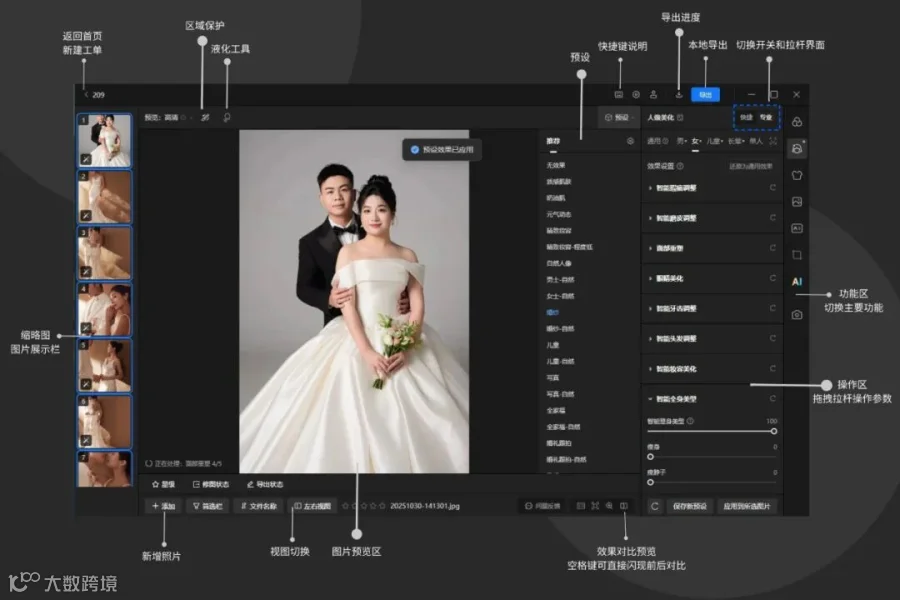Click the before/after compare preview icon
Screen dimensions: 900x600
point(624,506)
